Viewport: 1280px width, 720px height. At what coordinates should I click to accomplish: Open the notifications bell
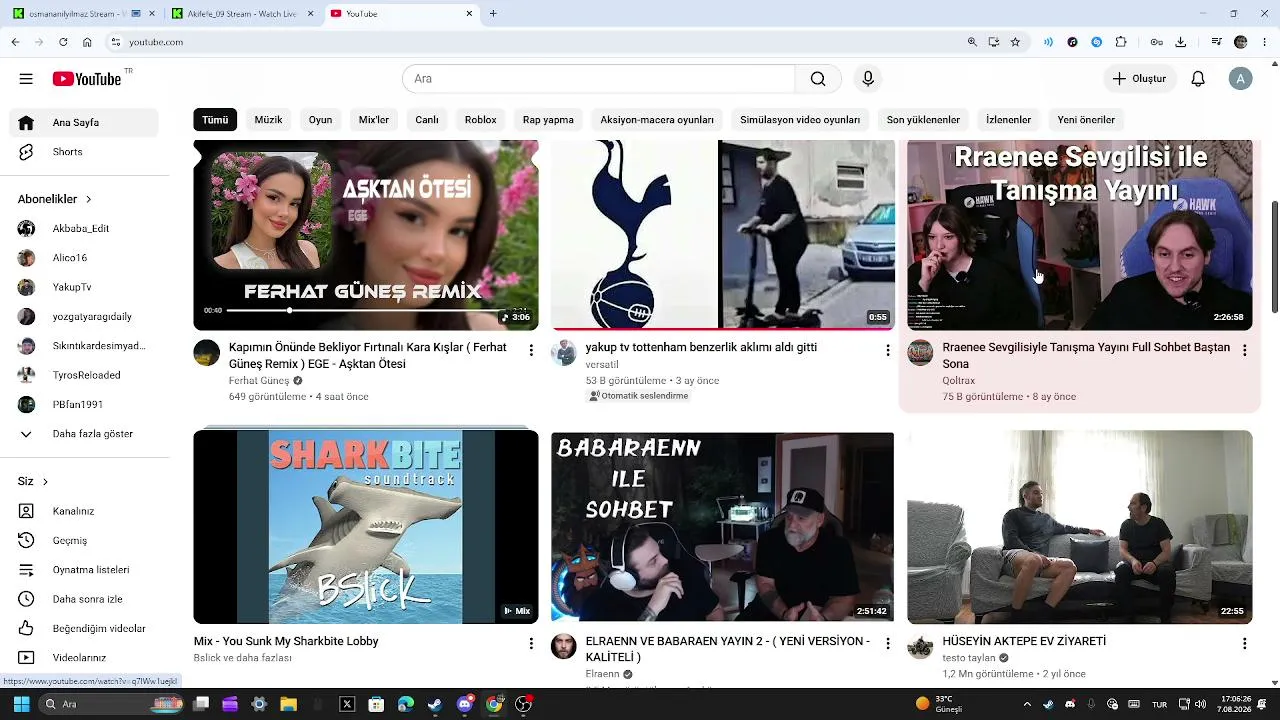coord(1198,79)
